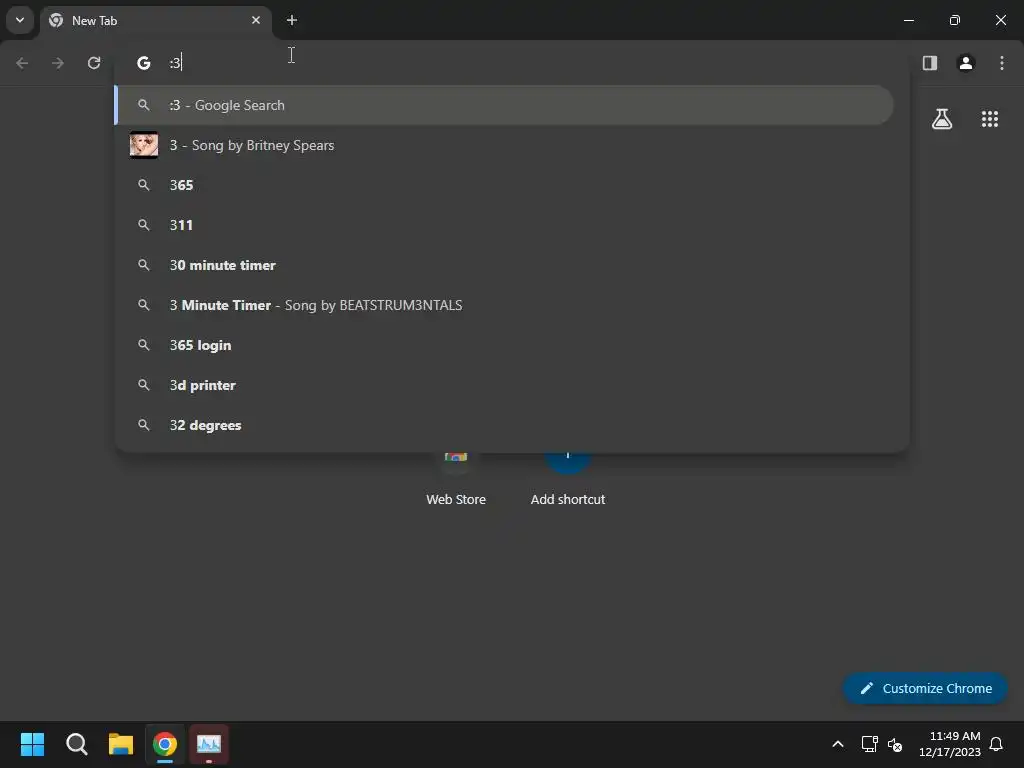Pick '3 Minute Timer' BEATSTRUM3NTALS suggestion
Image resolution: width=1024 pixels, height=768 pixels.
pos(504,305)
